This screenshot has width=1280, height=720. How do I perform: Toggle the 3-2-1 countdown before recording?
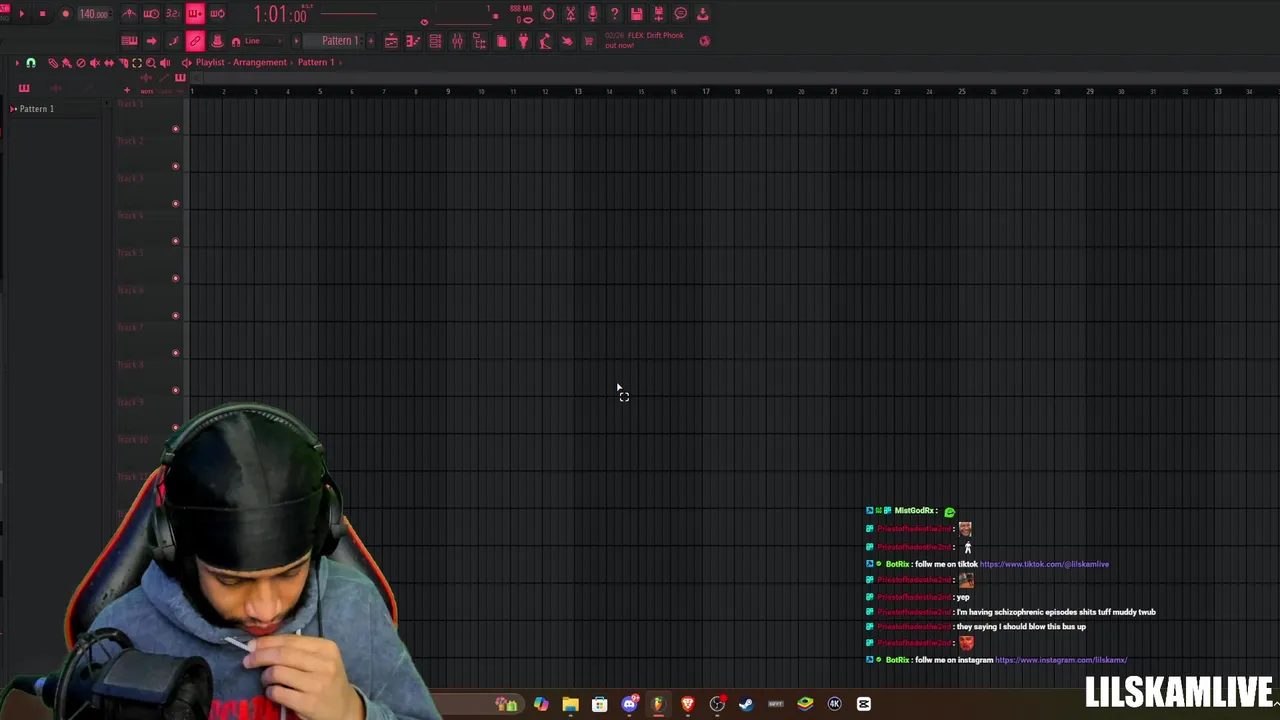coord(173,14)
